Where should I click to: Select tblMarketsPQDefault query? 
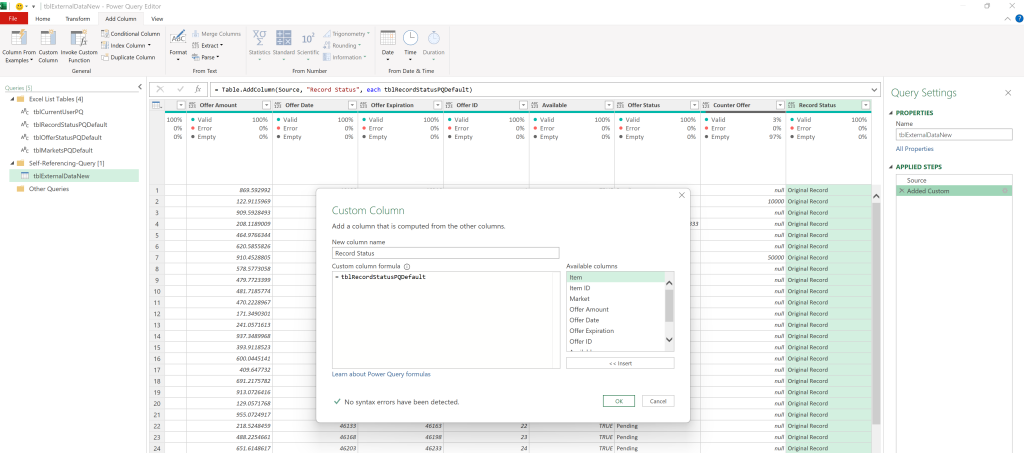pos(62,150)
